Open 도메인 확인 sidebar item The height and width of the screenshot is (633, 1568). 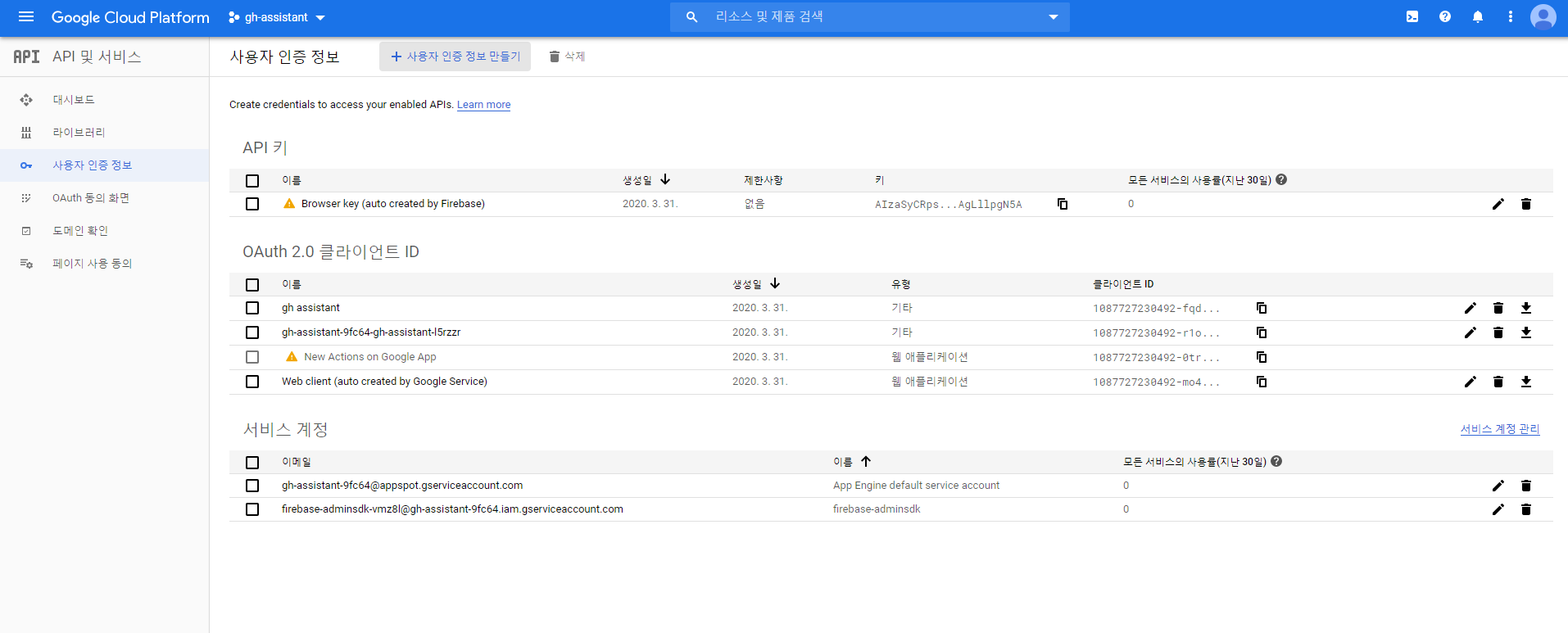(x=104, y=231)
